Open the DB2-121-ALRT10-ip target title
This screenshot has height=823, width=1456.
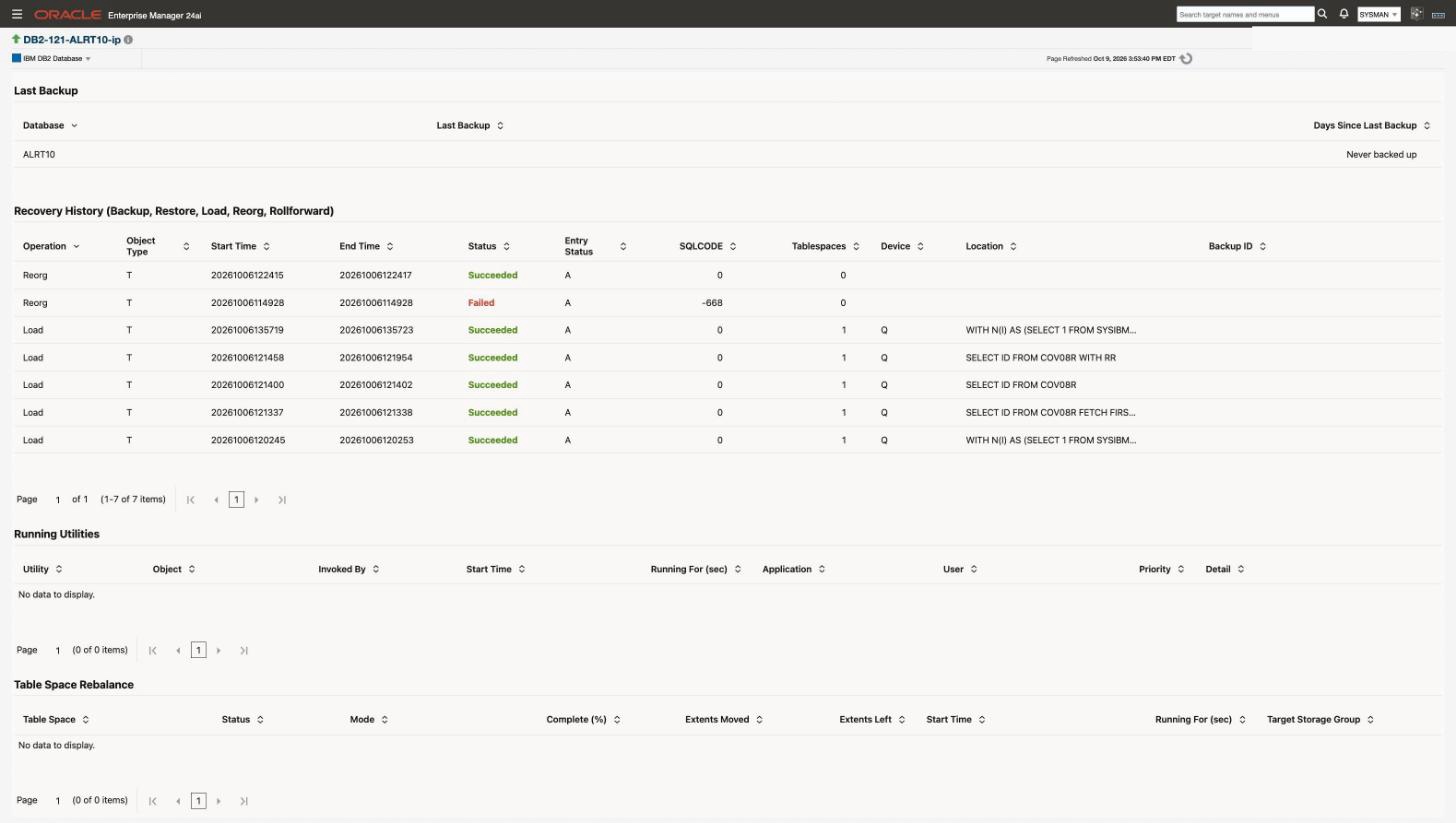point(72,40)
